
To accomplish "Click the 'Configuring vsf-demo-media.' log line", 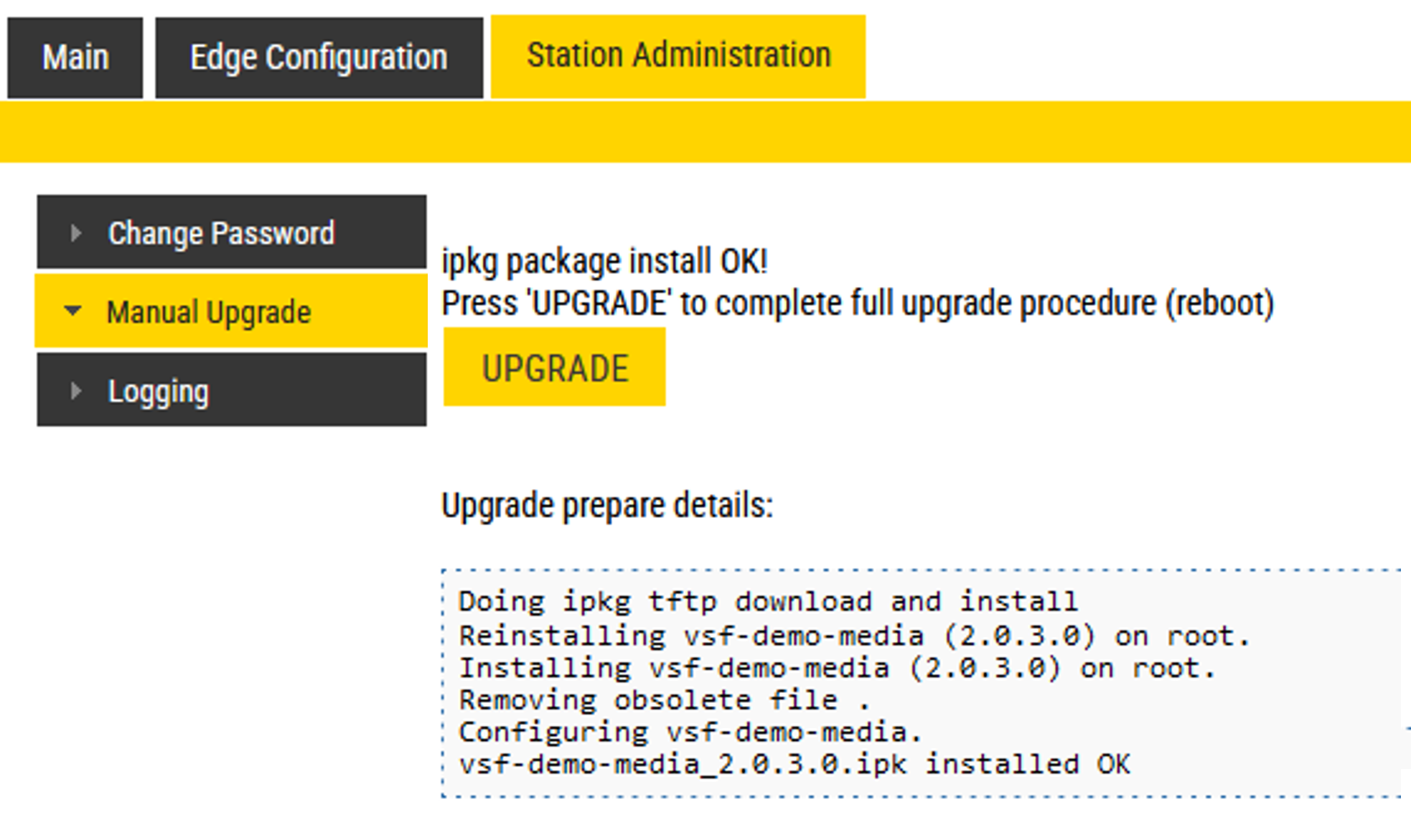I will (690, 732).
